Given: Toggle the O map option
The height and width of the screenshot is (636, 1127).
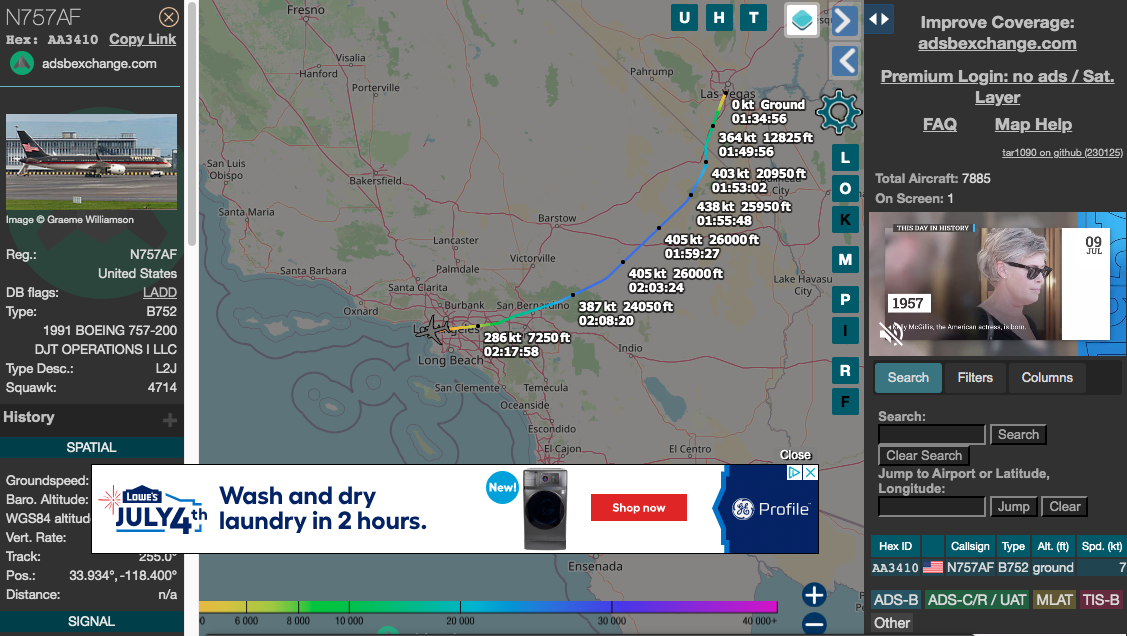Looking at the screenshot, I should click(x=845, y=189).
